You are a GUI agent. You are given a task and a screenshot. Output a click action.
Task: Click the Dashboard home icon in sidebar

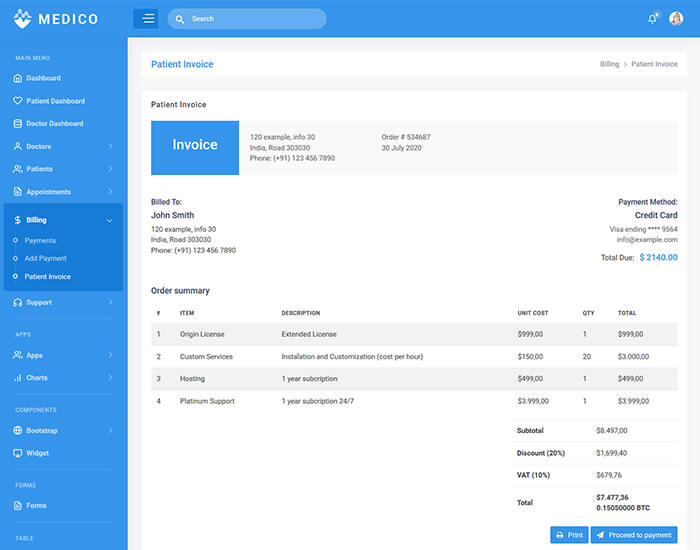coord(17,78)
